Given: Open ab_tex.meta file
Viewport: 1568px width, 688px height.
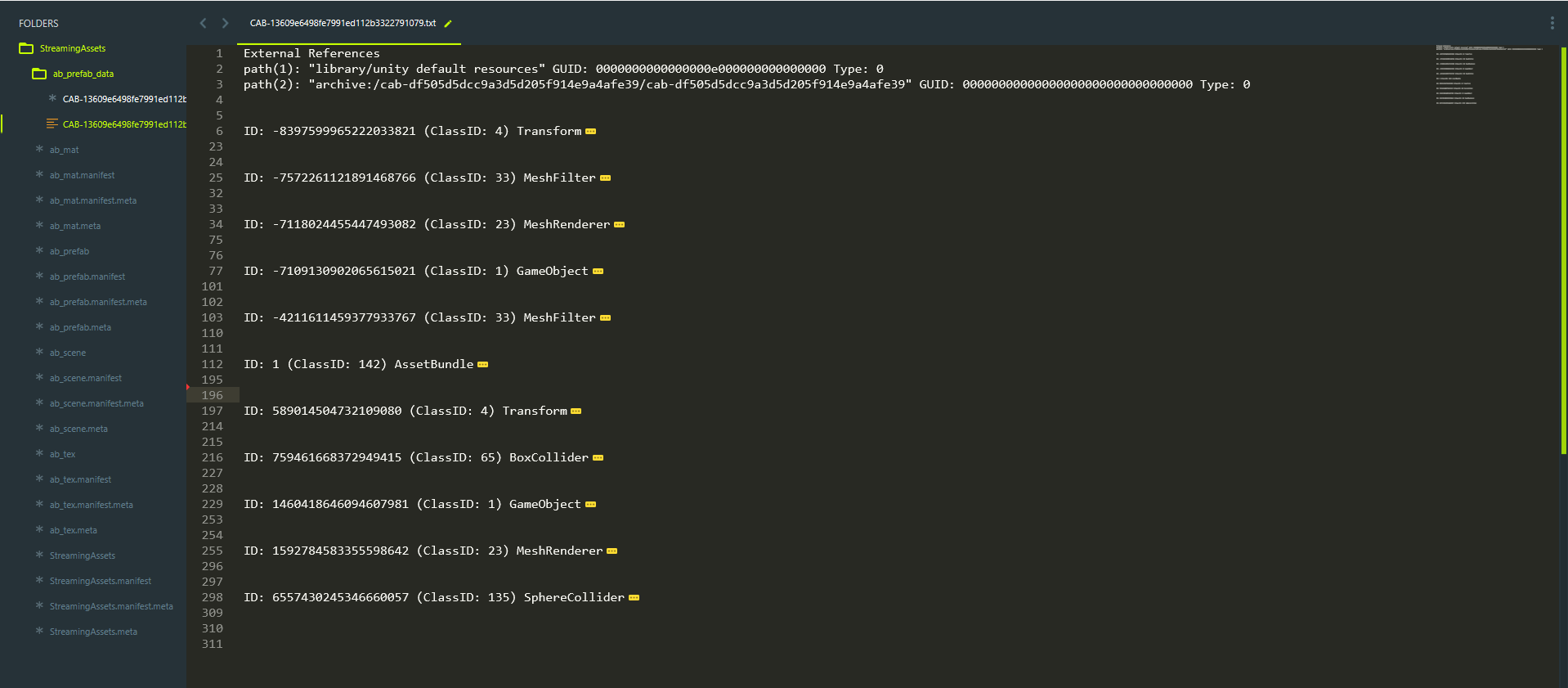Looking at the screenshot, I should (73, 530).
